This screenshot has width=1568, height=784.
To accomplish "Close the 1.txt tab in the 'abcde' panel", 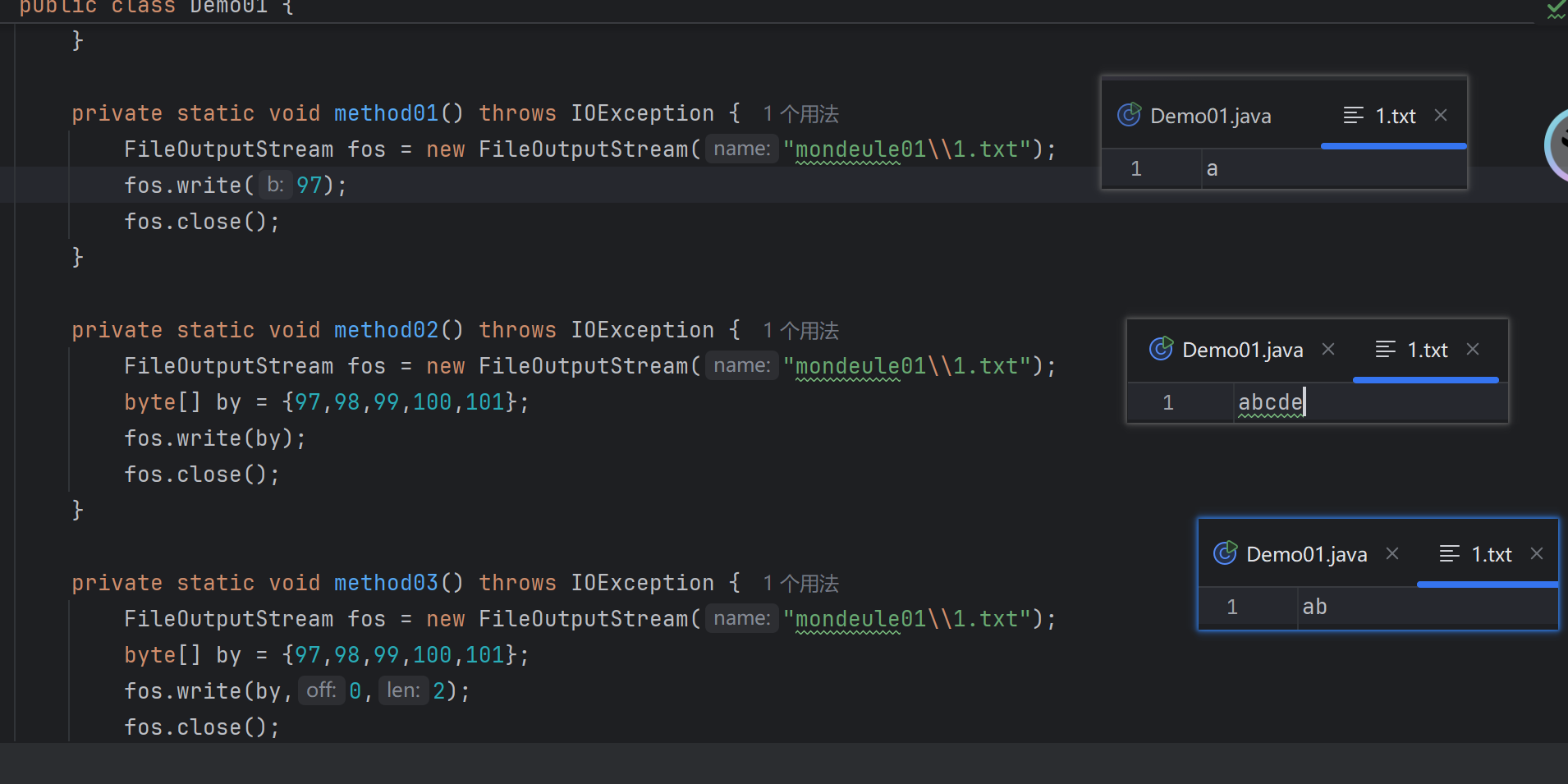I will click(1473, 350).
